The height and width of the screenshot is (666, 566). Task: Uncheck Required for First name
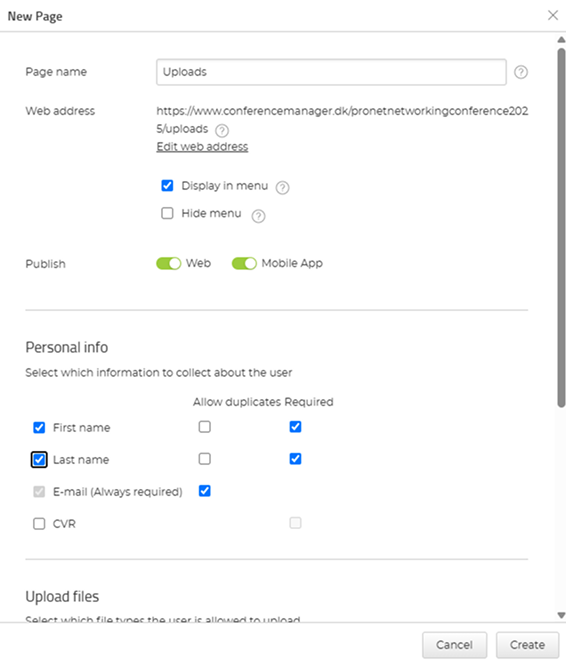(296, 426)
